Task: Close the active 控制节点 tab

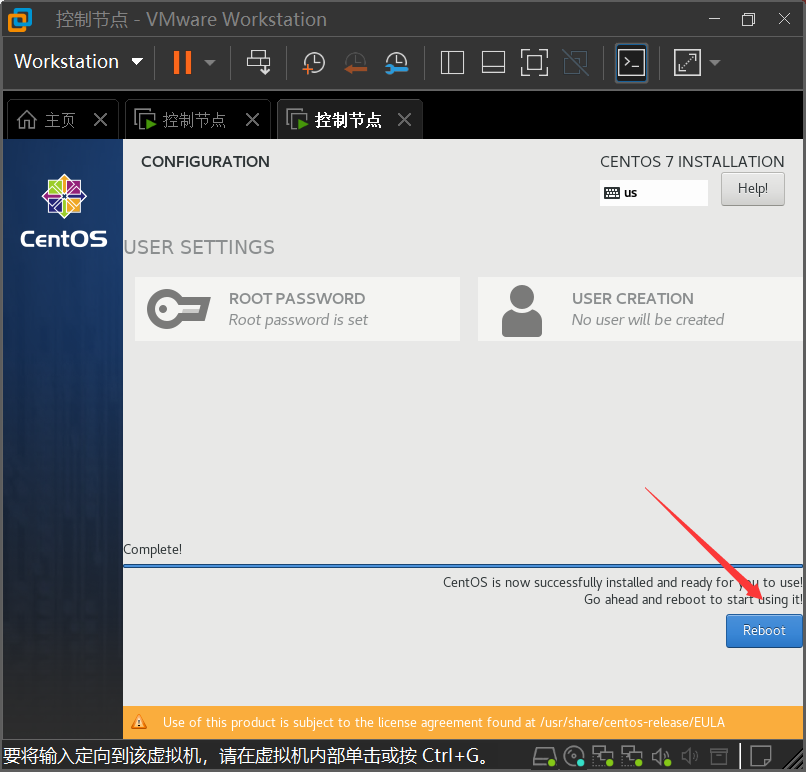Action: (405, 120)
